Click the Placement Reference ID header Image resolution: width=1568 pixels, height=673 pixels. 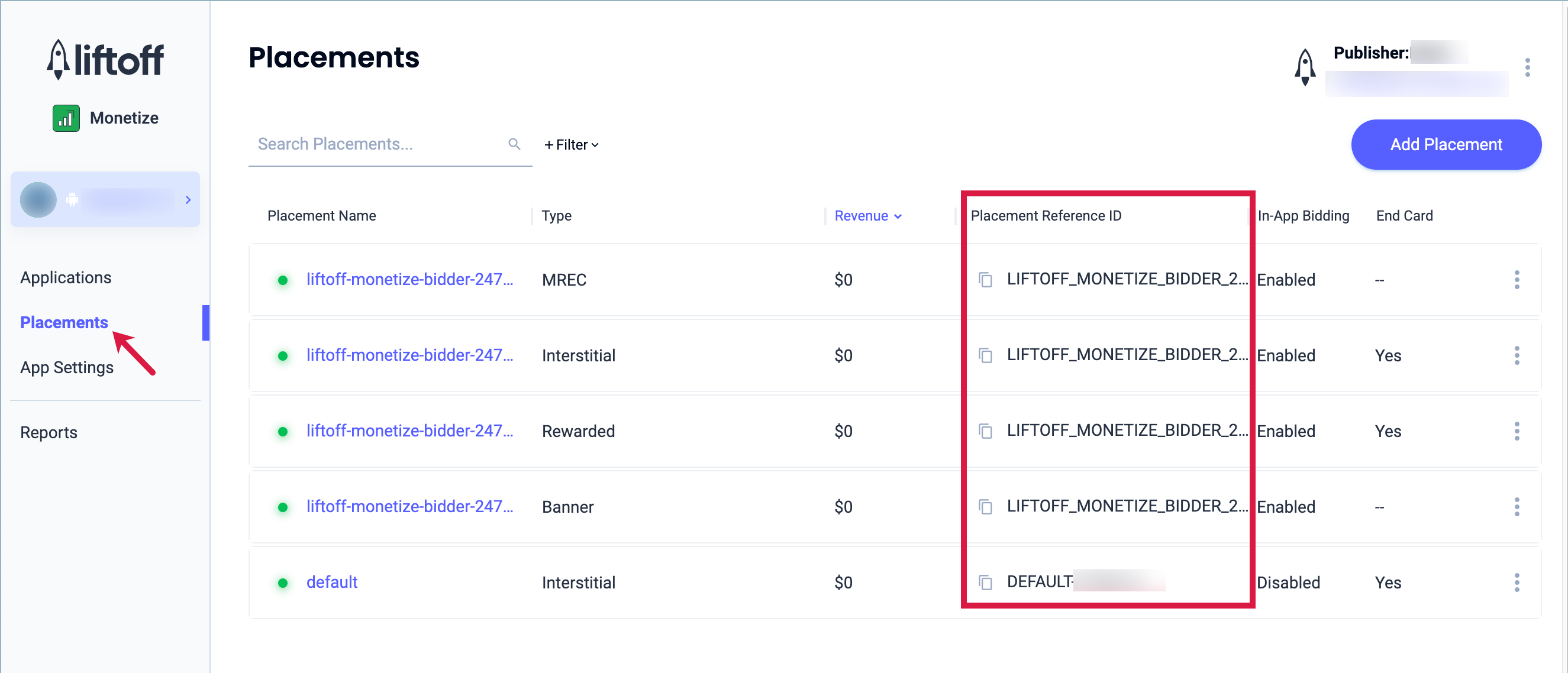click(1046, 216)
